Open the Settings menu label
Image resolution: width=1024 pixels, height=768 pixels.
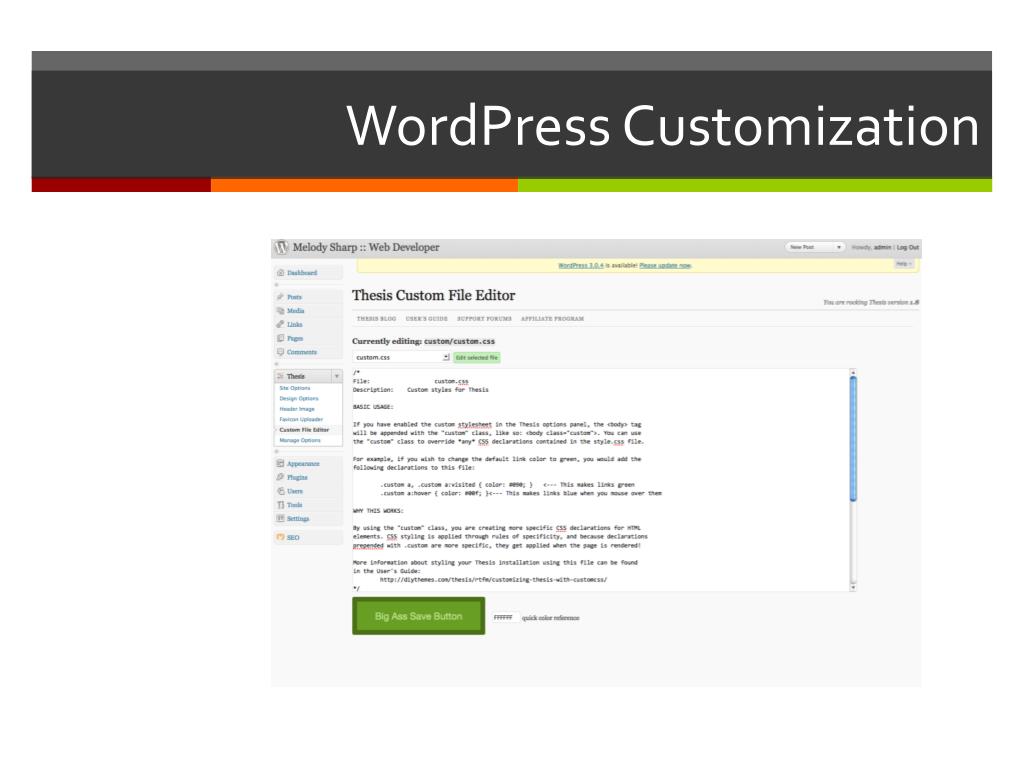tap(298, 519)
